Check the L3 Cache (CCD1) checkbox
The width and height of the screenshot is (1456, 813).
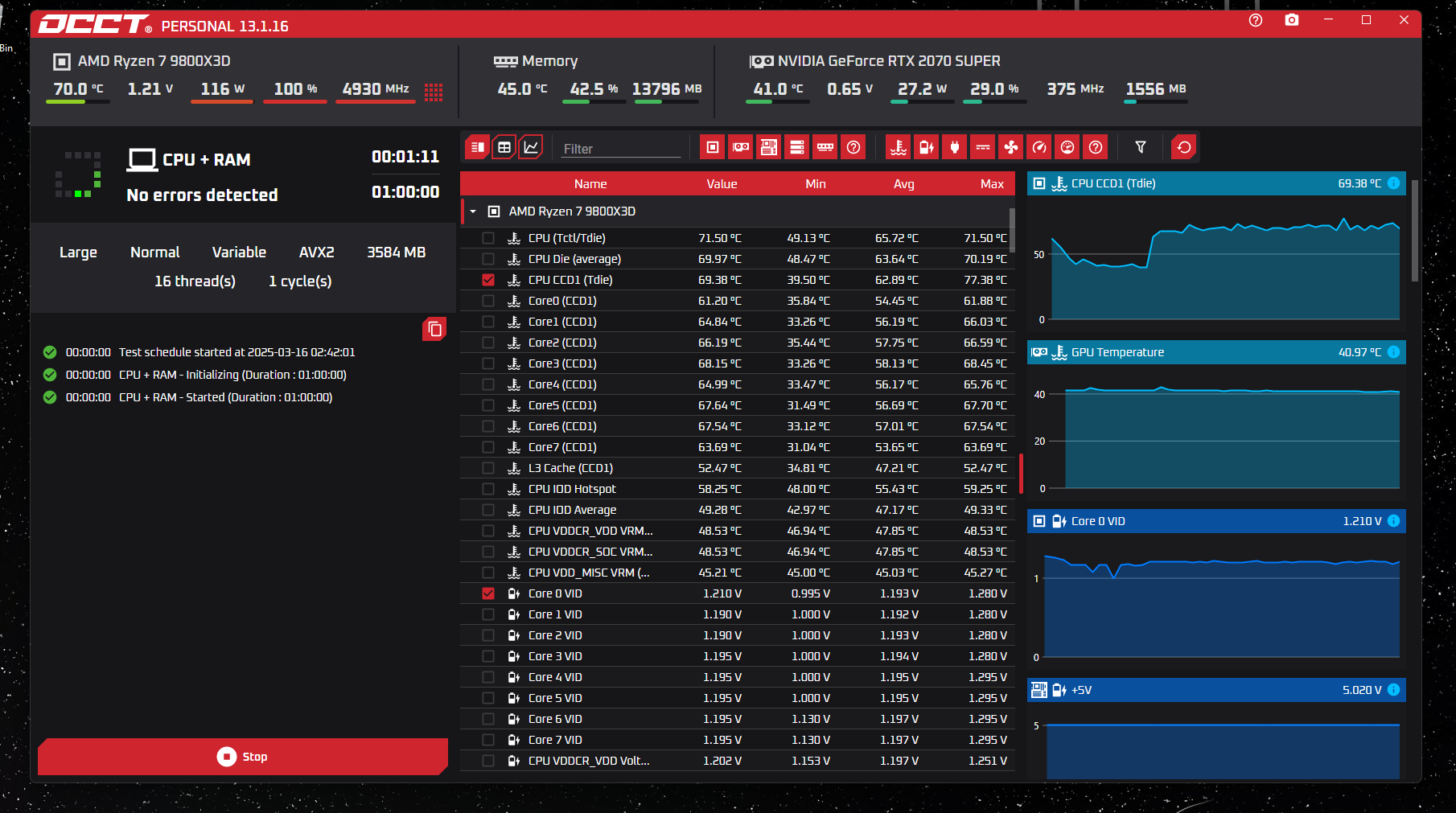click(x=488, y=468)
